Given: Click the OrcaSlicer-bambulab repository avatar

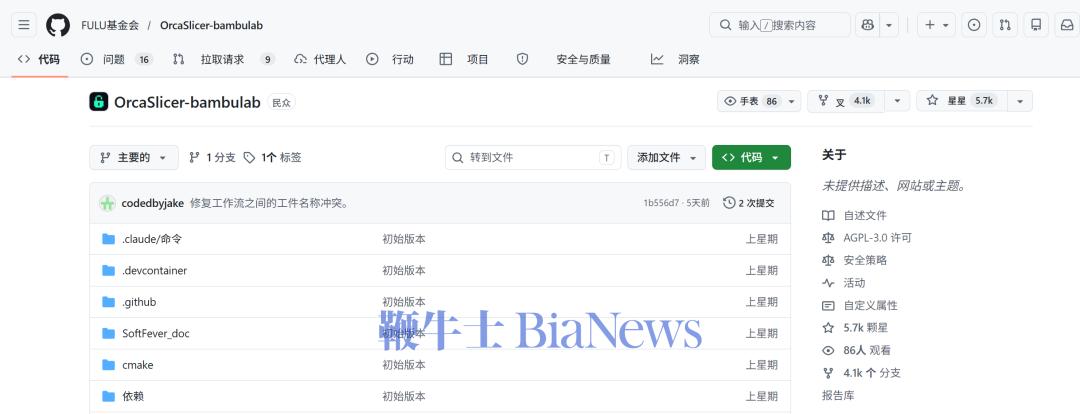Looking at the screenshot, I should coord(99,101).
